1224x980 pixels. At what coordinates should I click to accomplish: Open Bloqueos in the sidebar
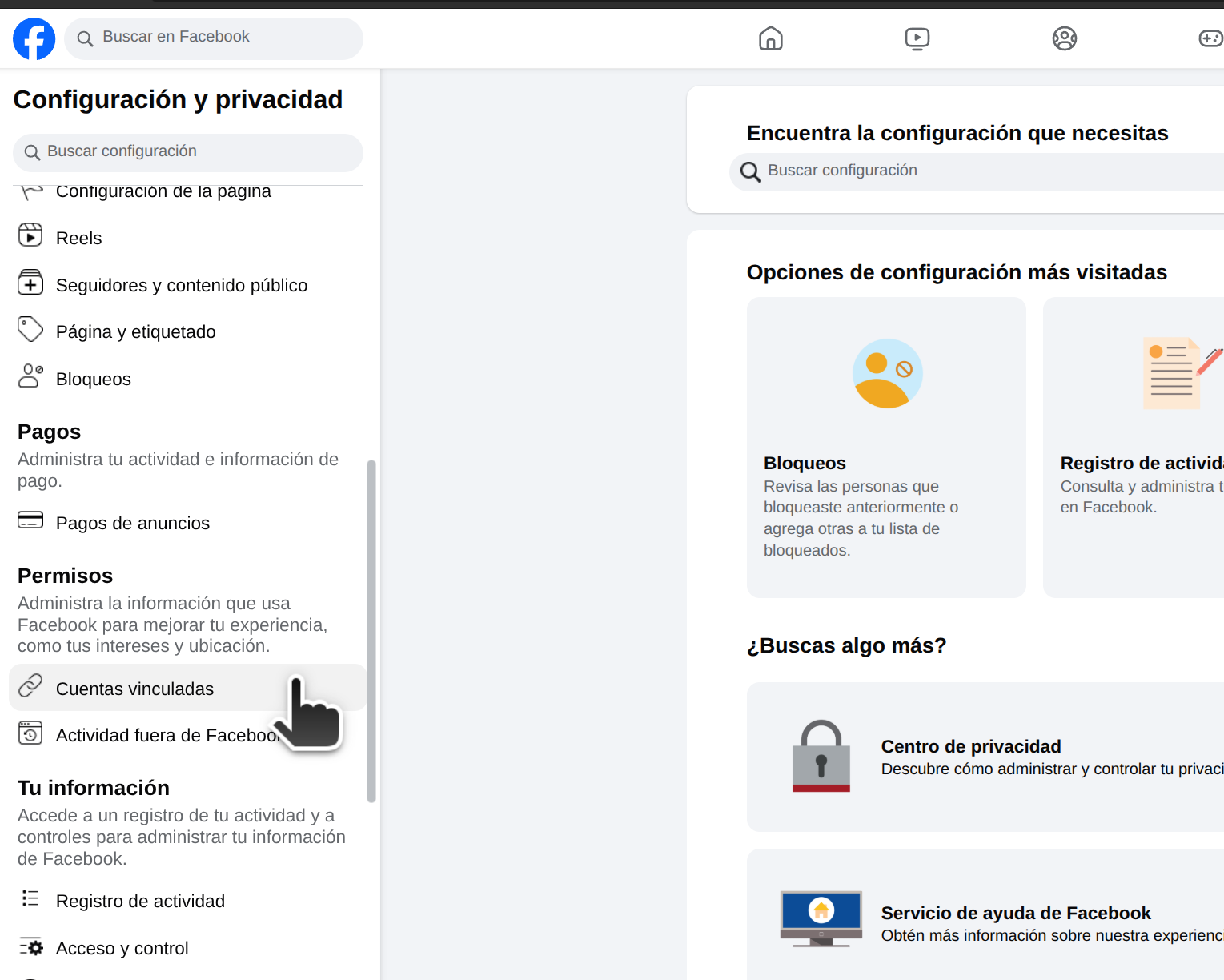click(188, 379)
